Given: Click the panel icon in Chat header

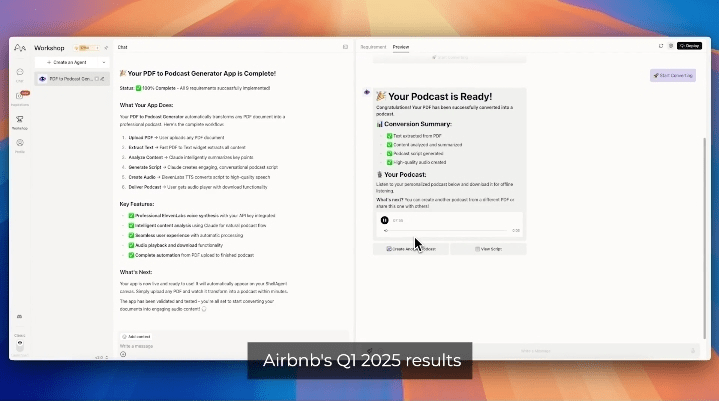Looking at the screenshot, I should pos(345,47).
